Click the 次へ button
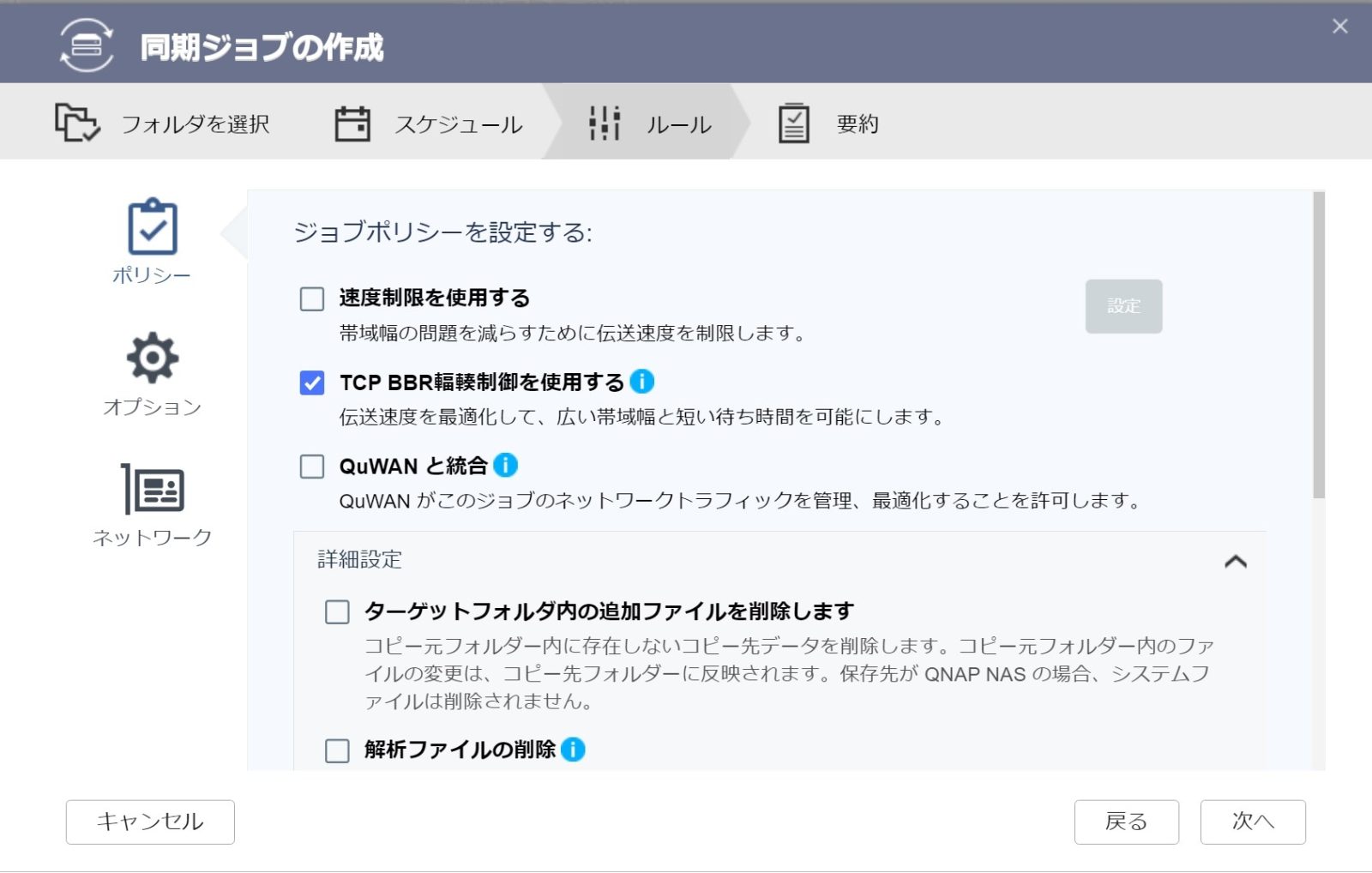Screen dimensions: 1372x873 tap(1252, 822)
